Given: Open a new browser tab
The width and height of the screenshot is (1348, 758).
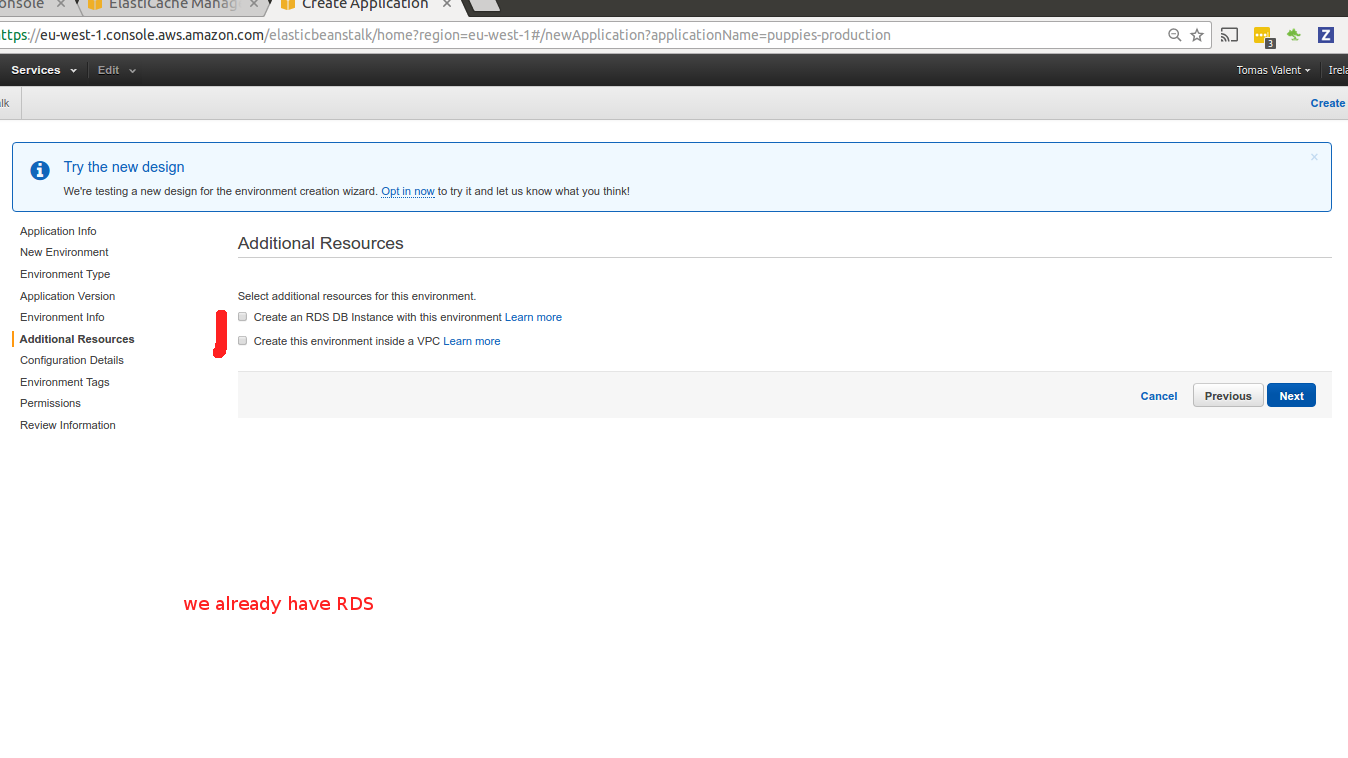Looking at the screenshot, I should [485, 5].
